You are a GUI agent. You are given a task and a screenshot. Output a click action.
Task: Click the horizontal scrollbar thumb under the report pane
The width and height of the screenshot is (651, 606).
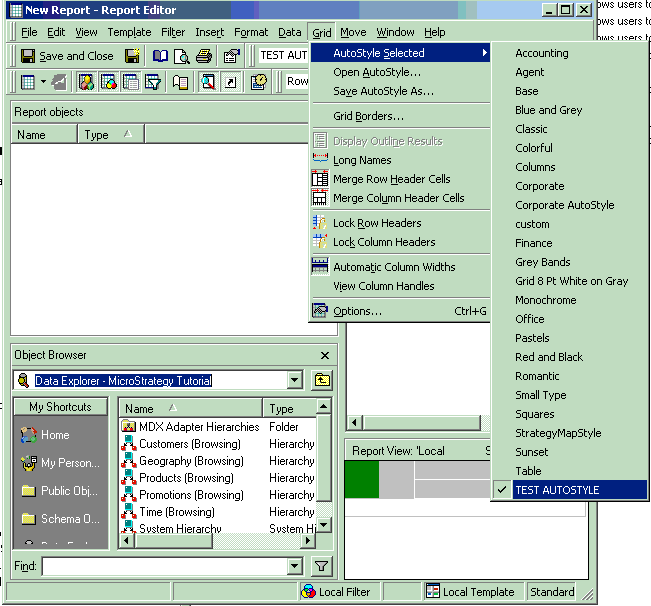pos(421,423)
